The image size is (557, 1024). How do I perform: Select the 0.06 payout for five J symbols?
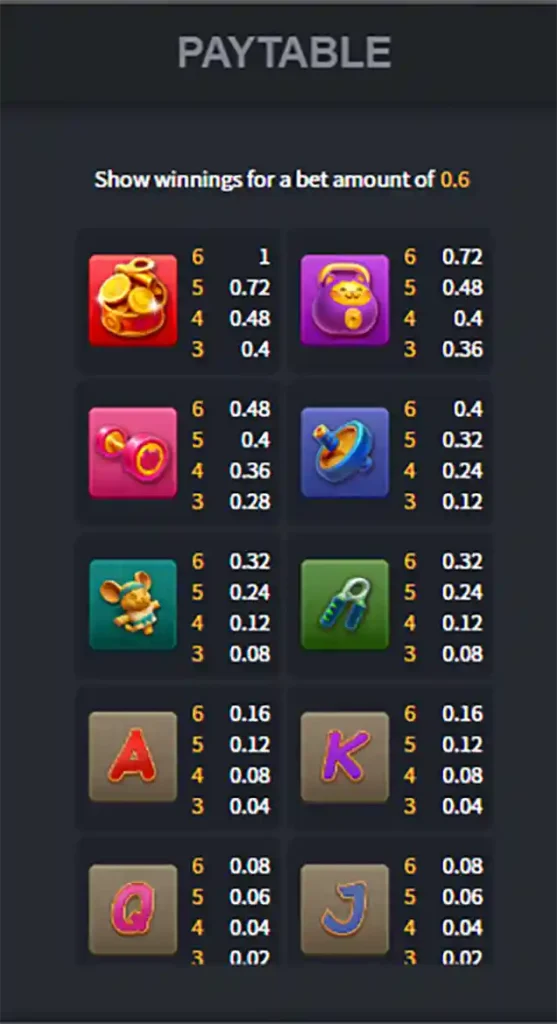[x=462, y=897]
